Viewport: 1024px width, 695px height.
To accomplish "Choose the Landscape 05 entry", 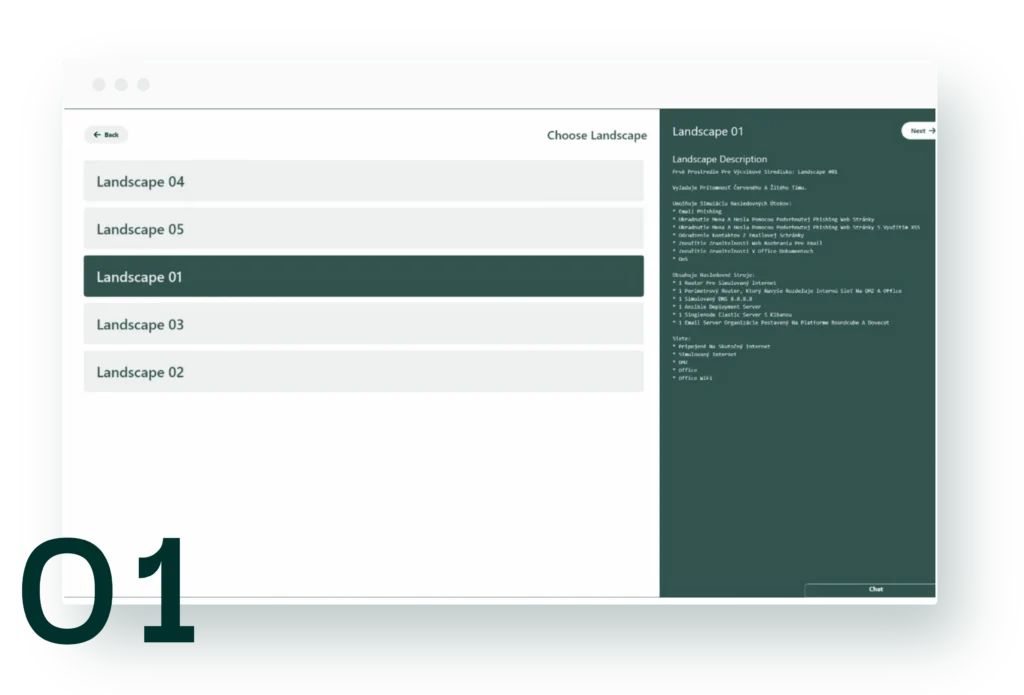I will click(x=364, y=229).
